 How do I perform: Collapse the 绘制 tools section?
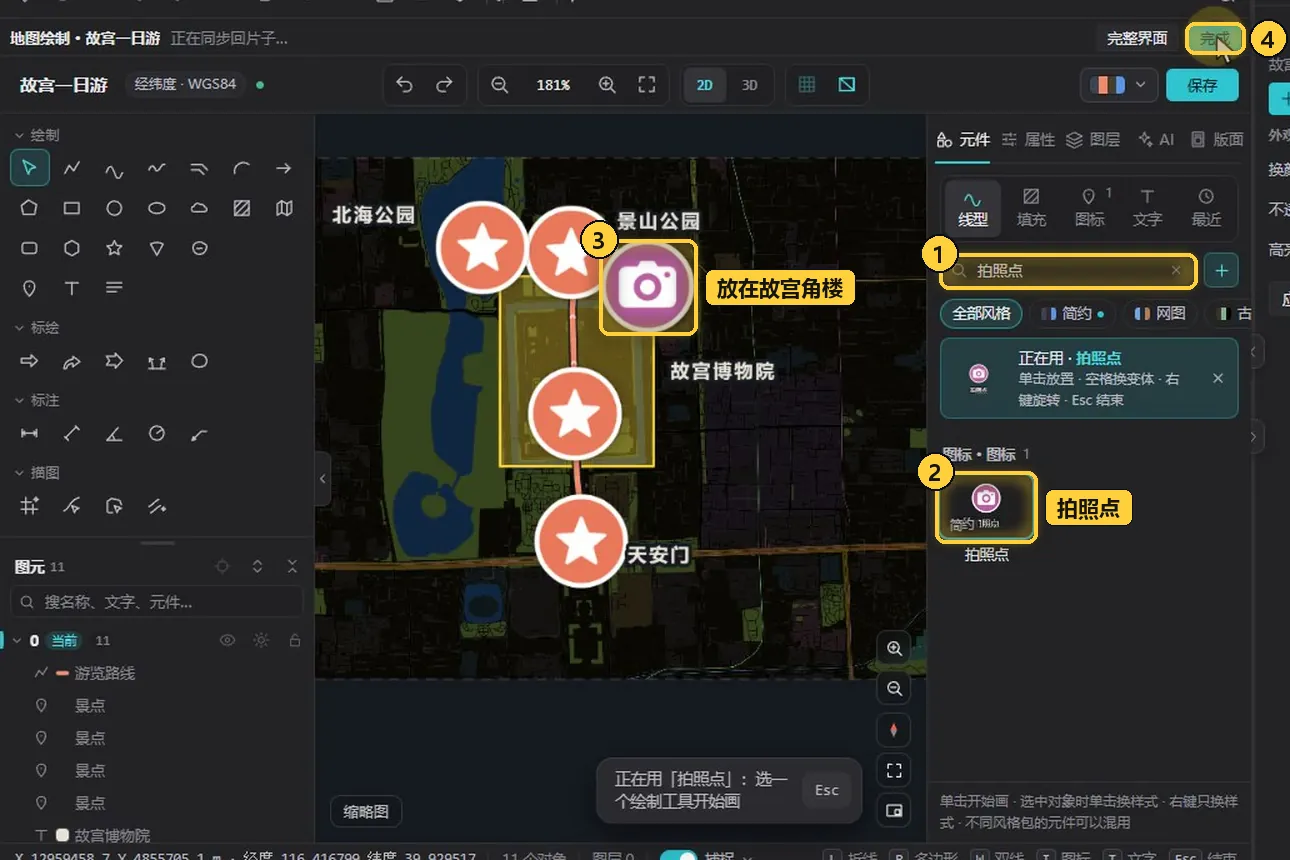[x=20, y=135]
